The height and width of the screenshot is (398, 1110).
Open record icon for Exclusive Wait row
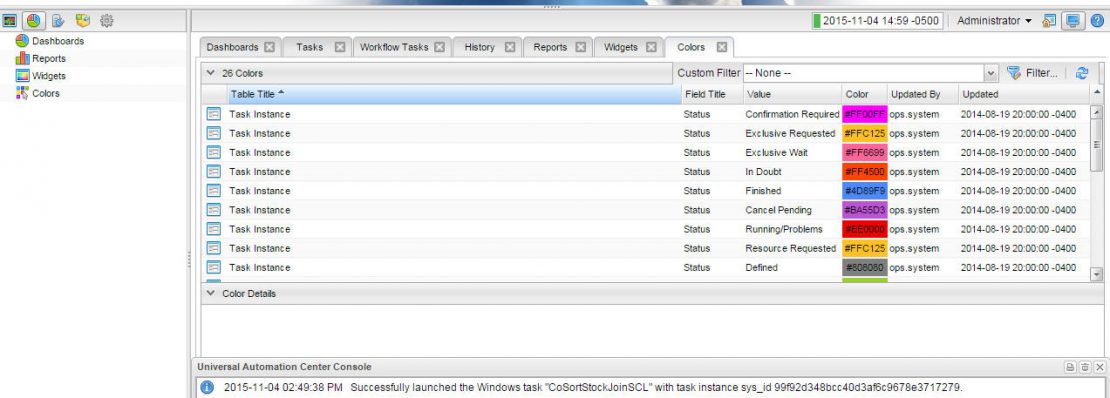coord(214,152)
